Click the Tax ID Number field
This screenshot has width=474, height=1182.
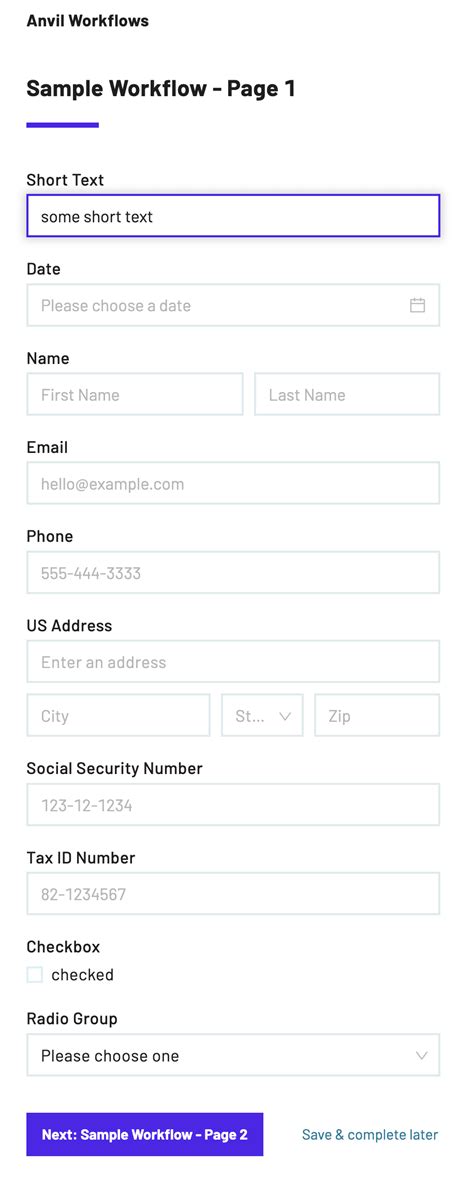pos(233,894)
